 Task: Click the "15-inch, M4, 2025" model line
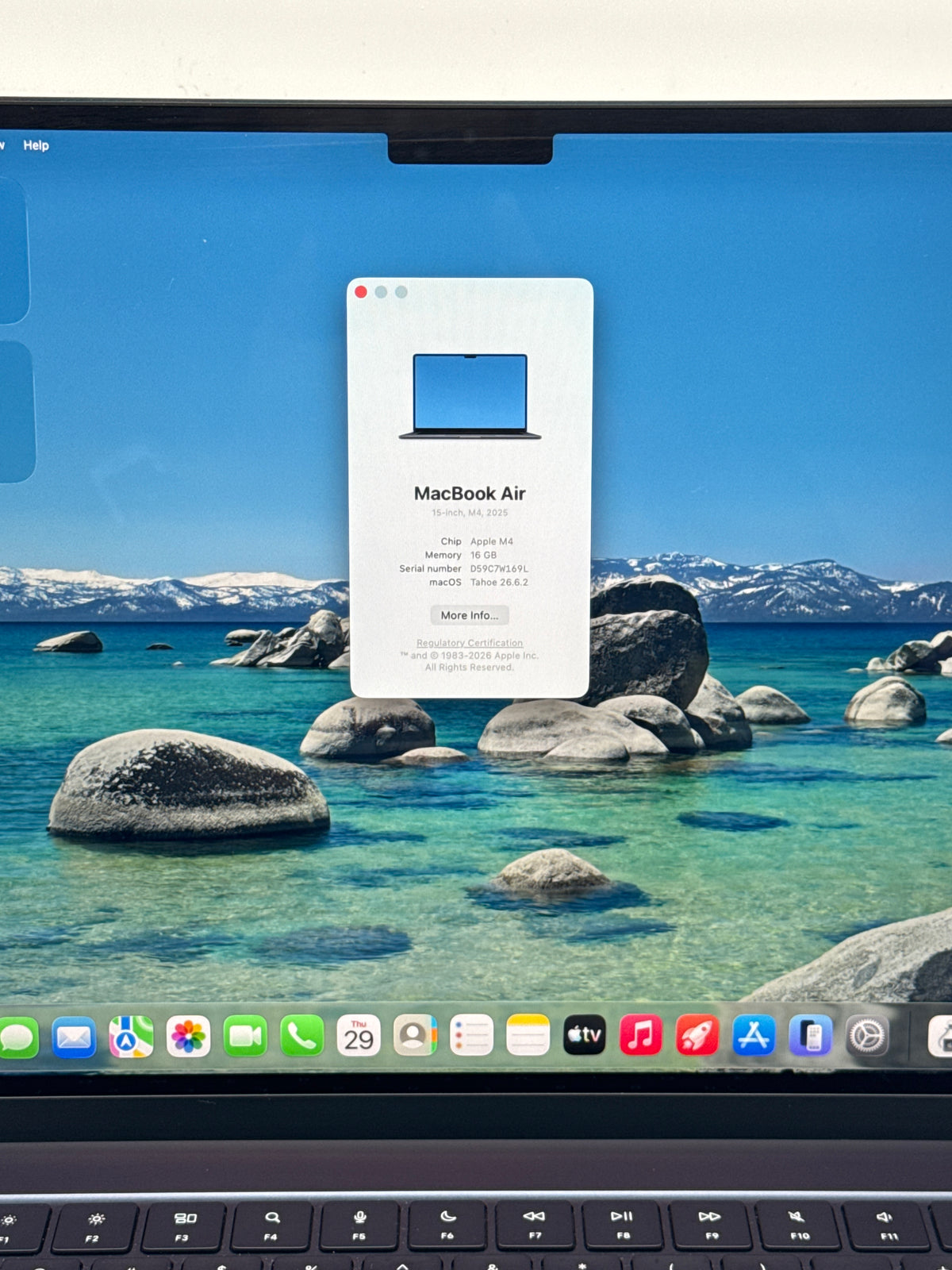click(x=470, y=513)
